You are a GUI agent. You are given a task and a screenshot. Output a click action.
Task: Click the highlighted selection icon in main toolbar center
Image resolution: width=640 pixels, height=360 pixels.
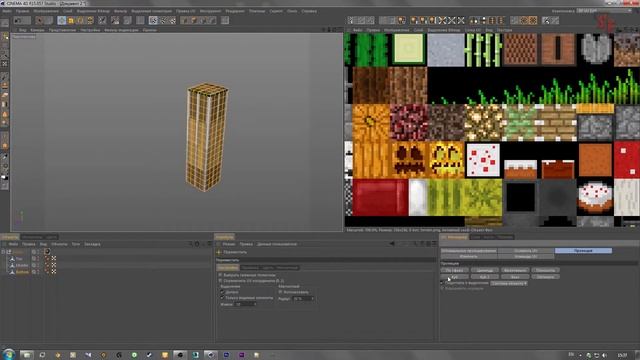coord(153,20)
